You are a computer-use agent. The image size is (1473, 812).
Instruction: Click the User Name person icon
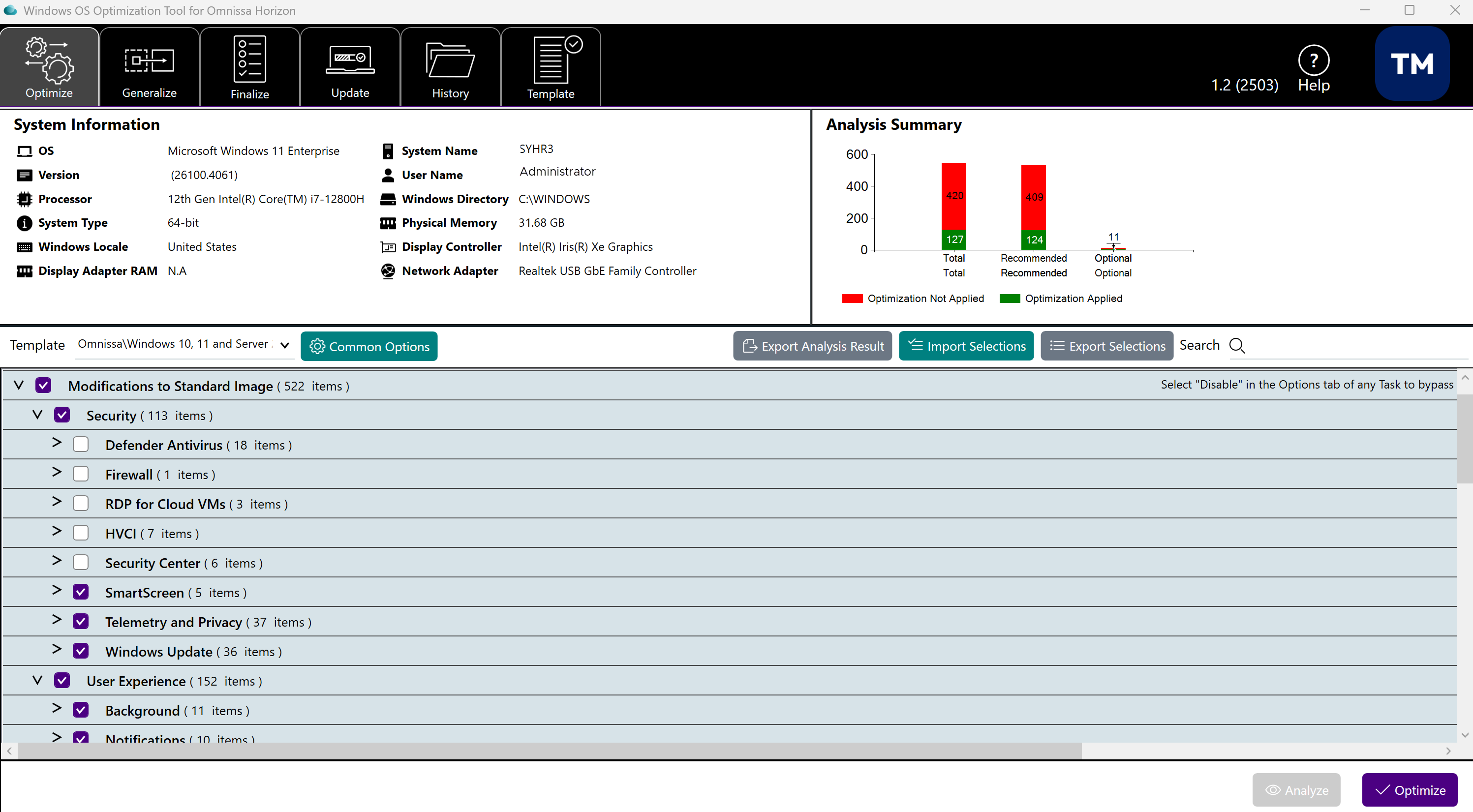(388, 175)
